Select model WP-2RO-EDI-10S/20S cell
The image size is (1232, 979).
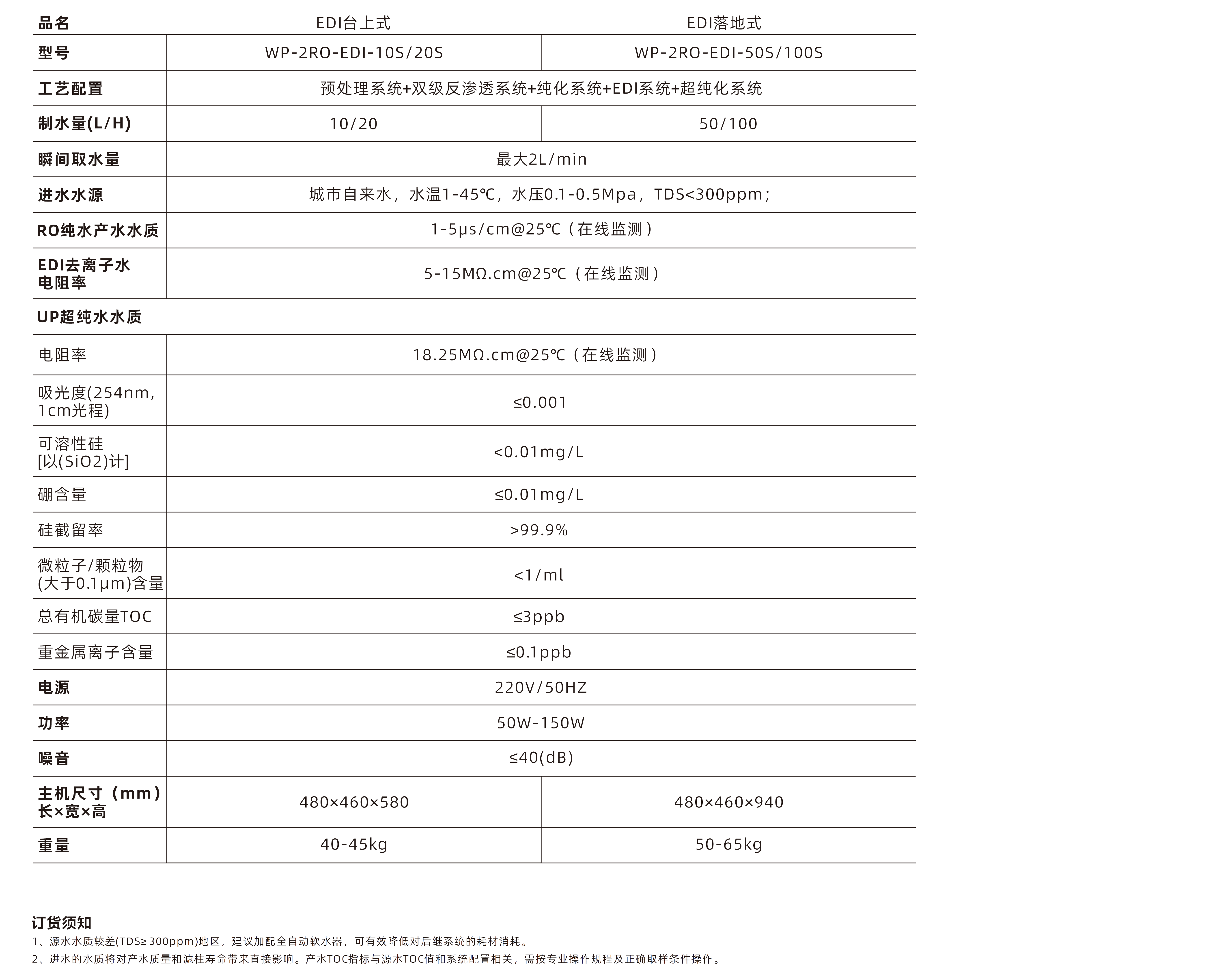pos(354,53)
